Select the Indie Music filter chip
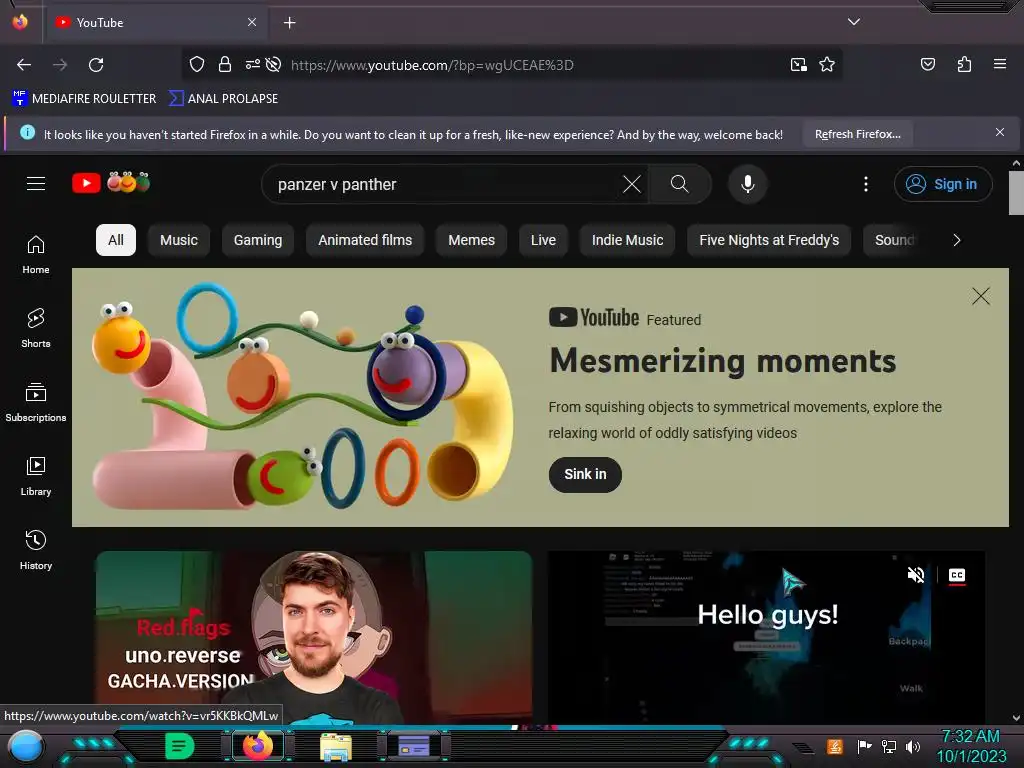This screenshot has height=768, width=1024. tap(628, 240)
